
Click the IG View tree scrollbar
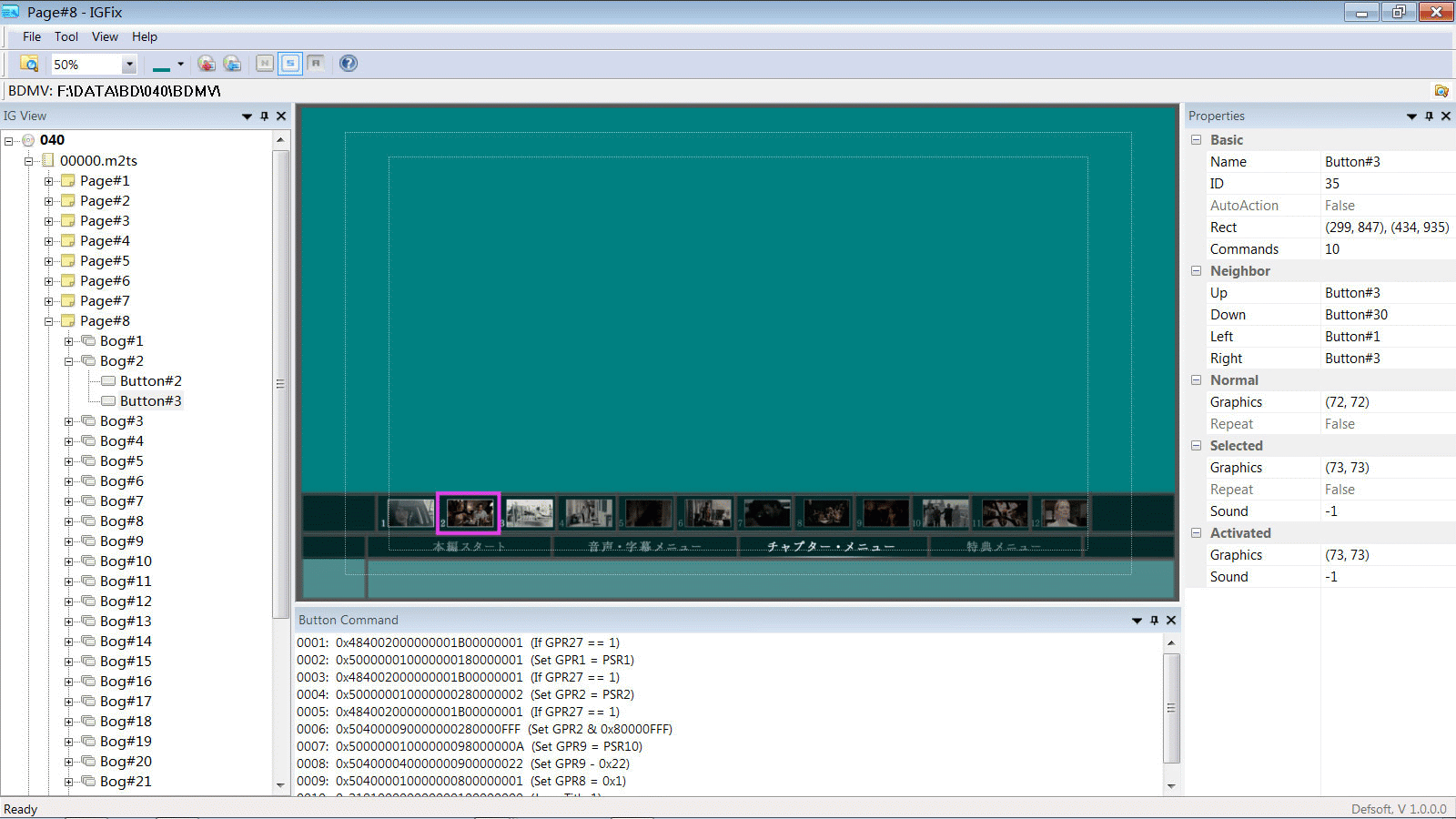click(280, 384)
